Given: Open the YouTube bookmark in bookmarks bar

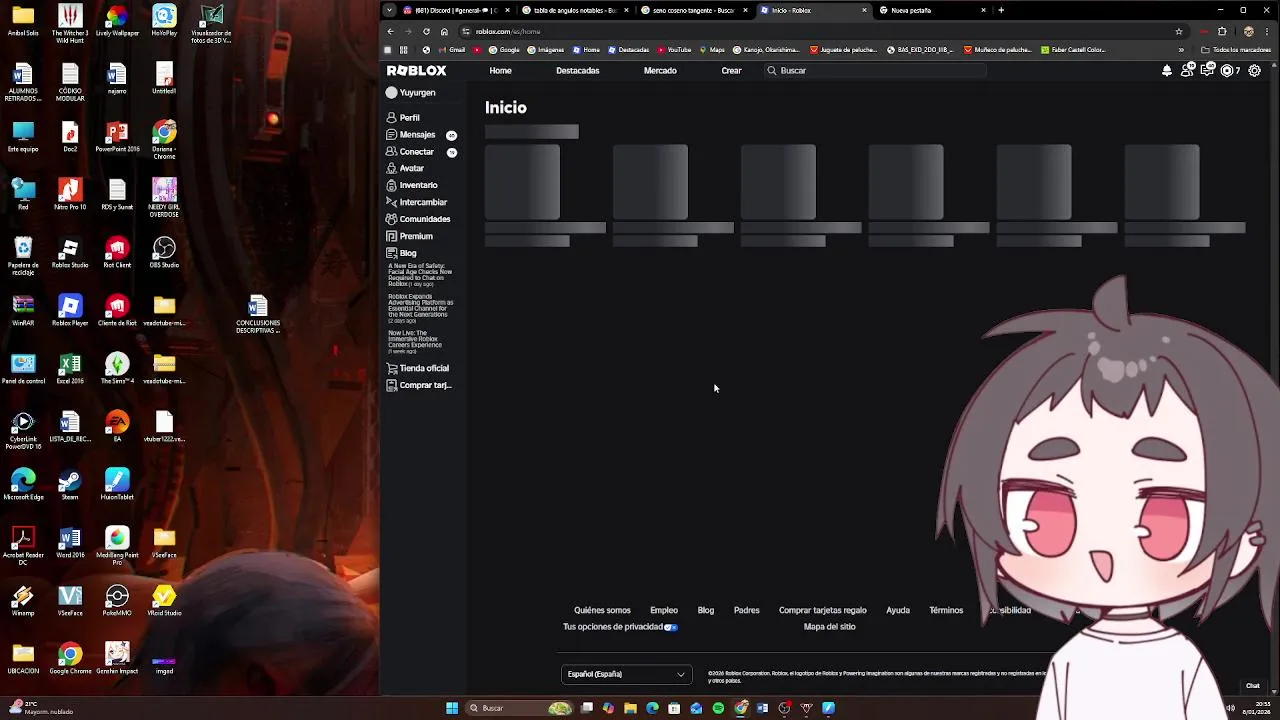Looking at the screenshot, I should tap(674, 50).
